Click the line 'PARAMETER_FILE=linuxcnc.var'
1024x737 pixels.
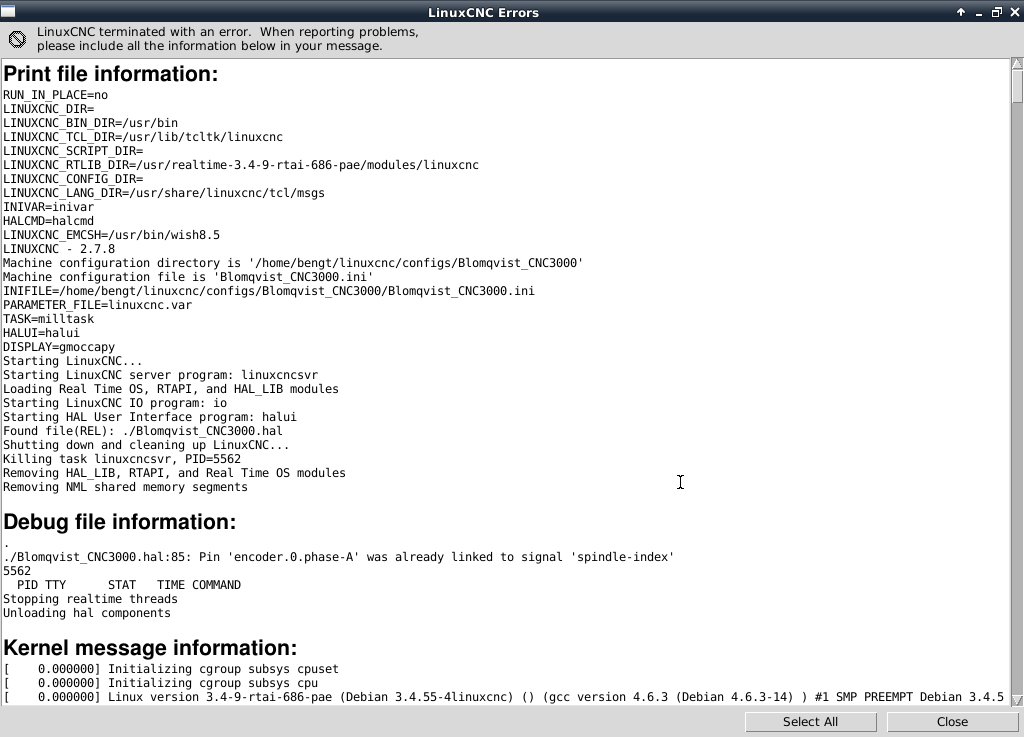[97, 306]
